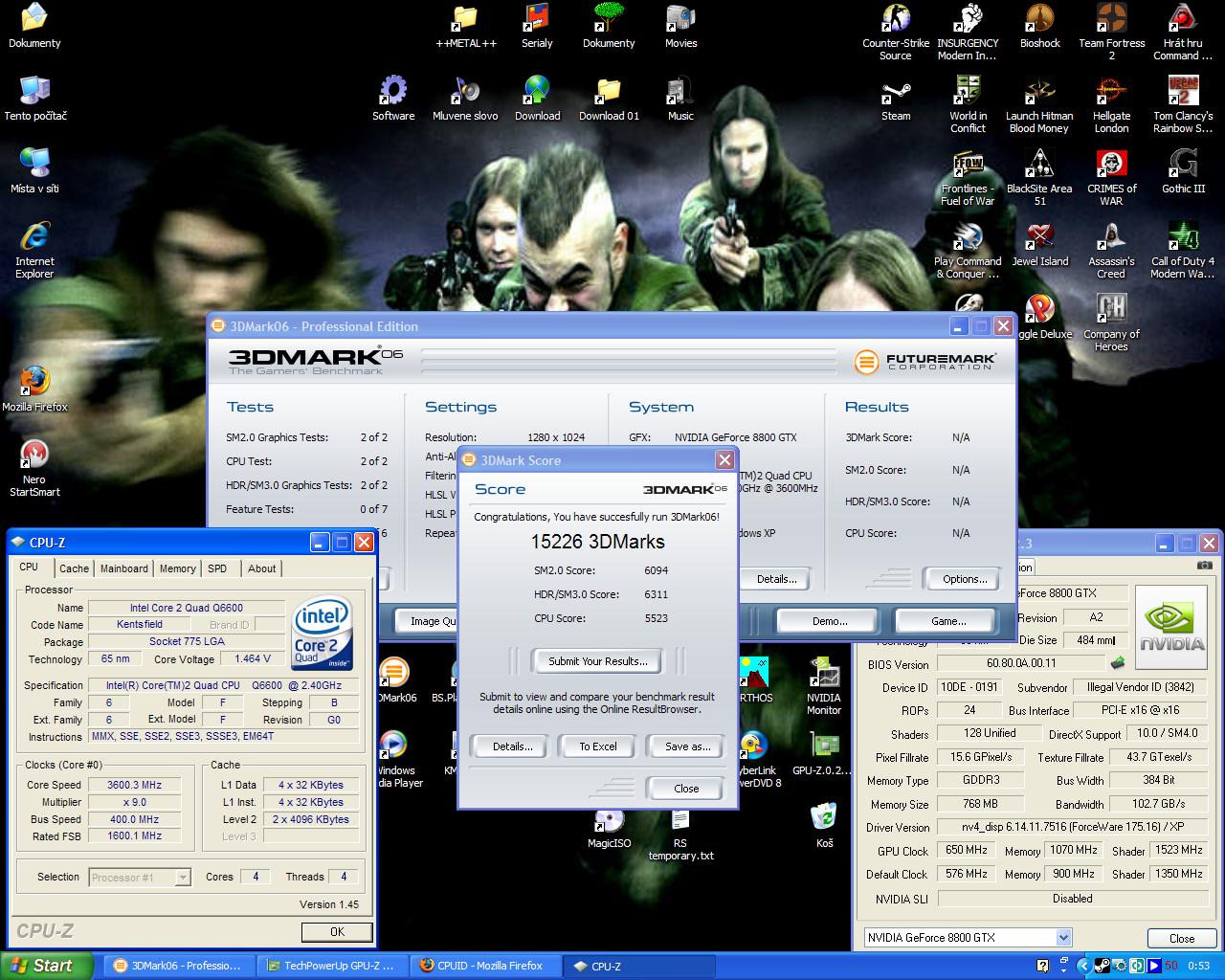Launch the Bioshock desktop icon
The height and width of the screenshot is (980, 1225).
[1039, 26]
